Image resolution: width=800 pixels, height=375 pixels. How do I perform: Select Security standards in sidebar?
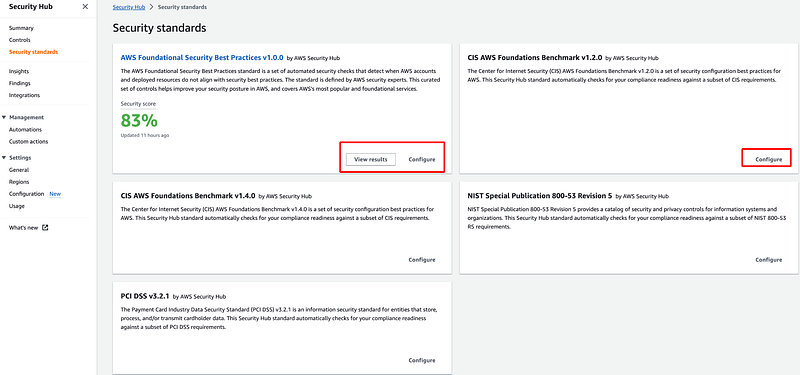point(33,52)
